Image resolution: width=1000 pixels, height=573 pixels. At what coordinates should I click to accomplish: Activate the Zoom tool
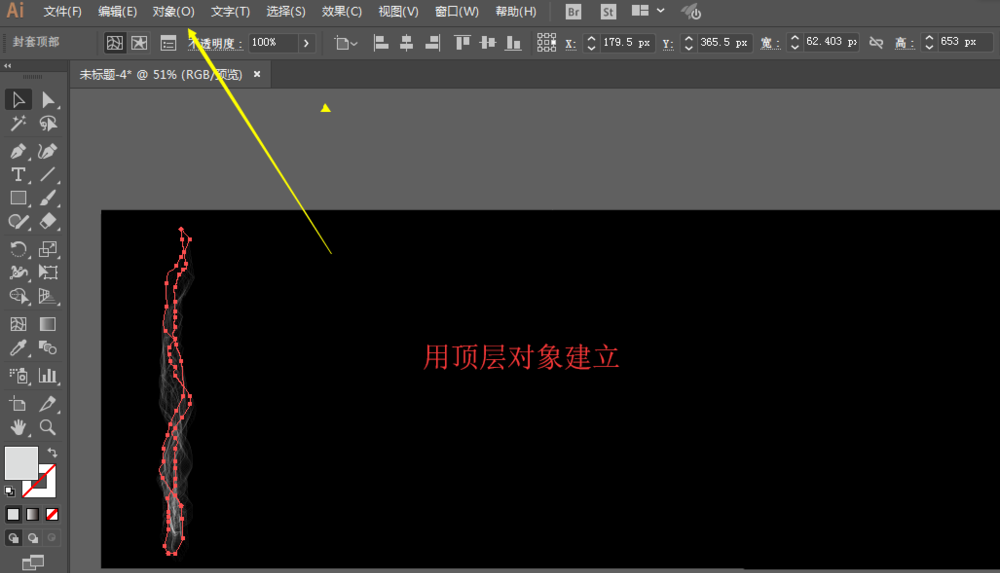point(48,427)
